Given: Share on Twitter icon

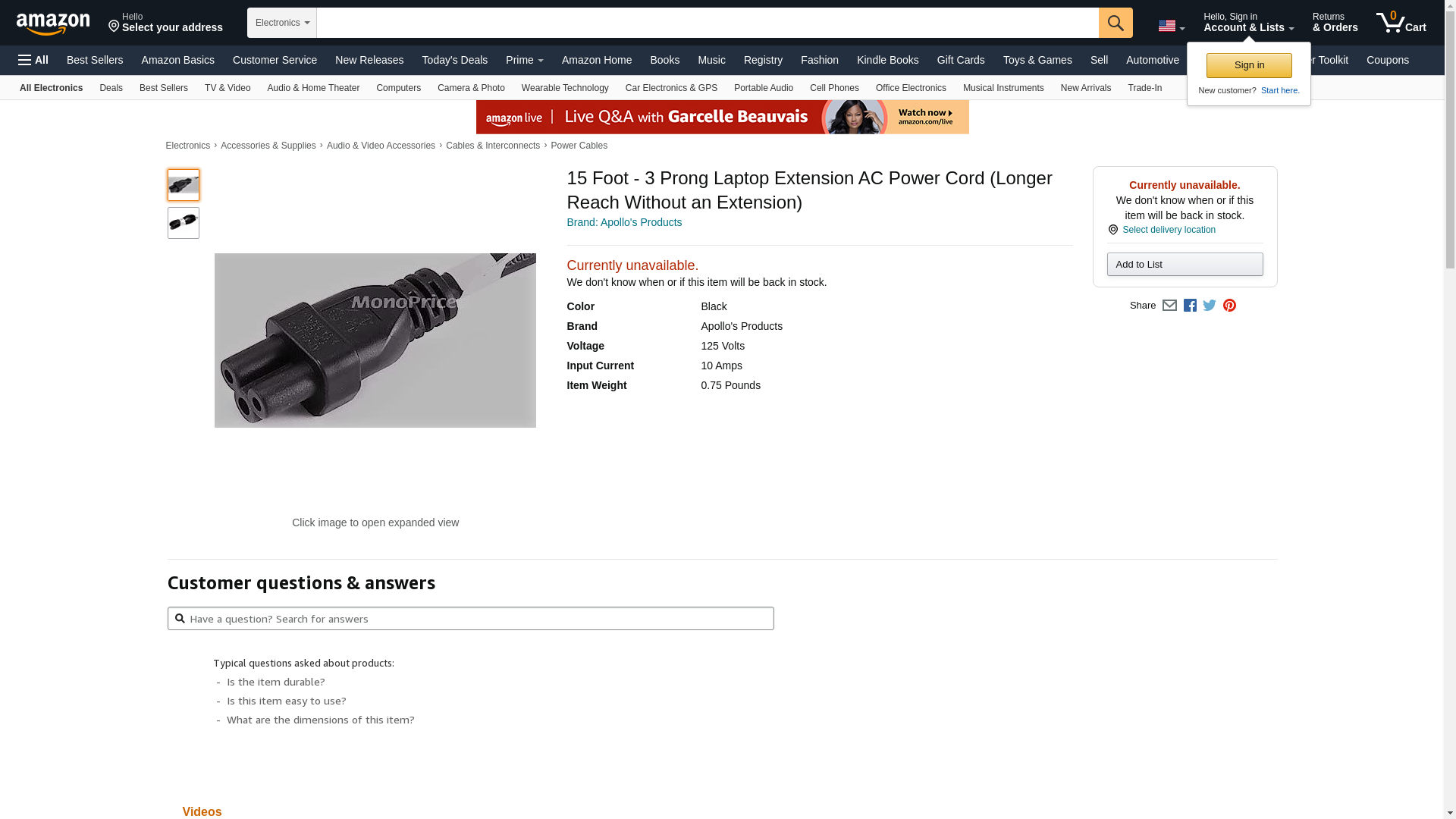Looking at the screenshot, I should pyautogui.click(x=1210, y=305).
